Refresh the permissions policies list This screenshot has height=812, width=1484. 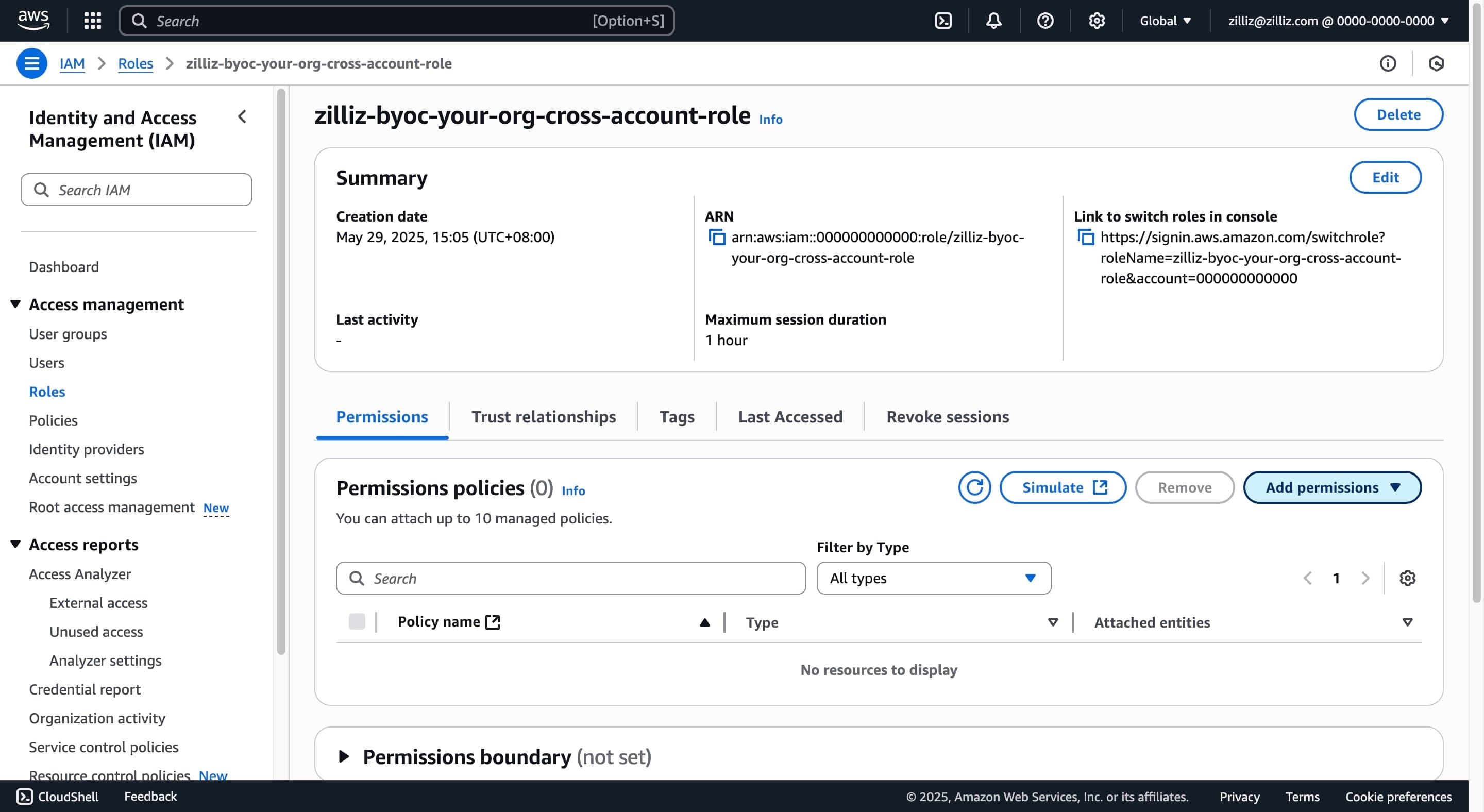975,487
